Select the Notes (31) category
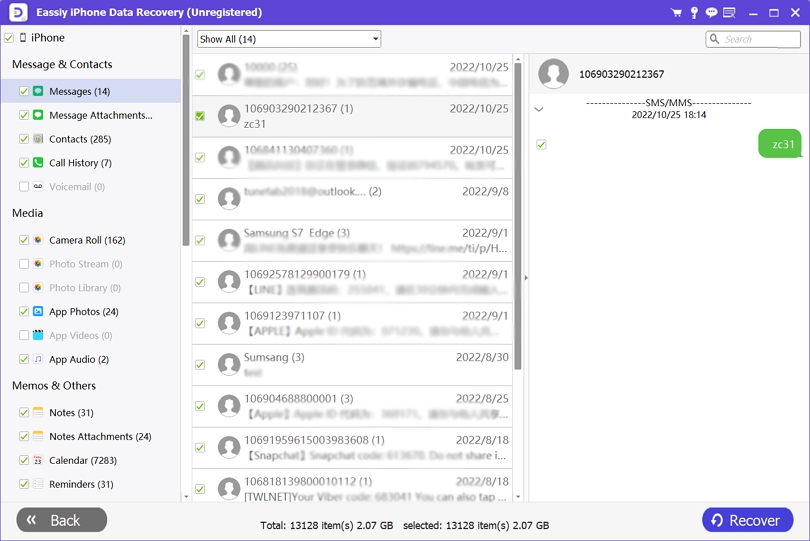The height and width of the screenshot is (541, 810). tap(71, 413)
